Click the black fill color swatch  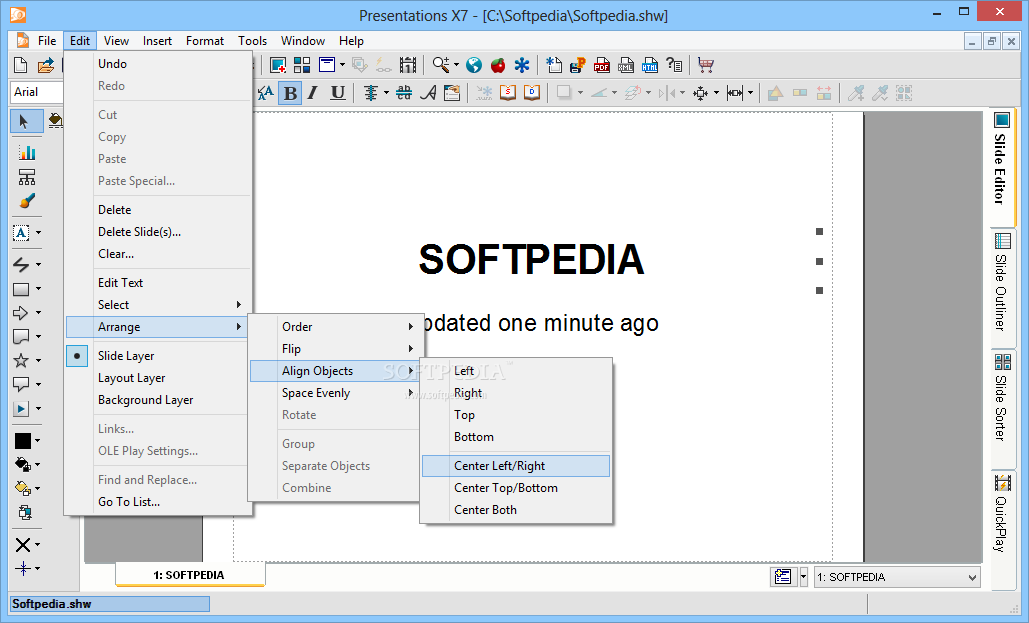(x=22, y=441)
